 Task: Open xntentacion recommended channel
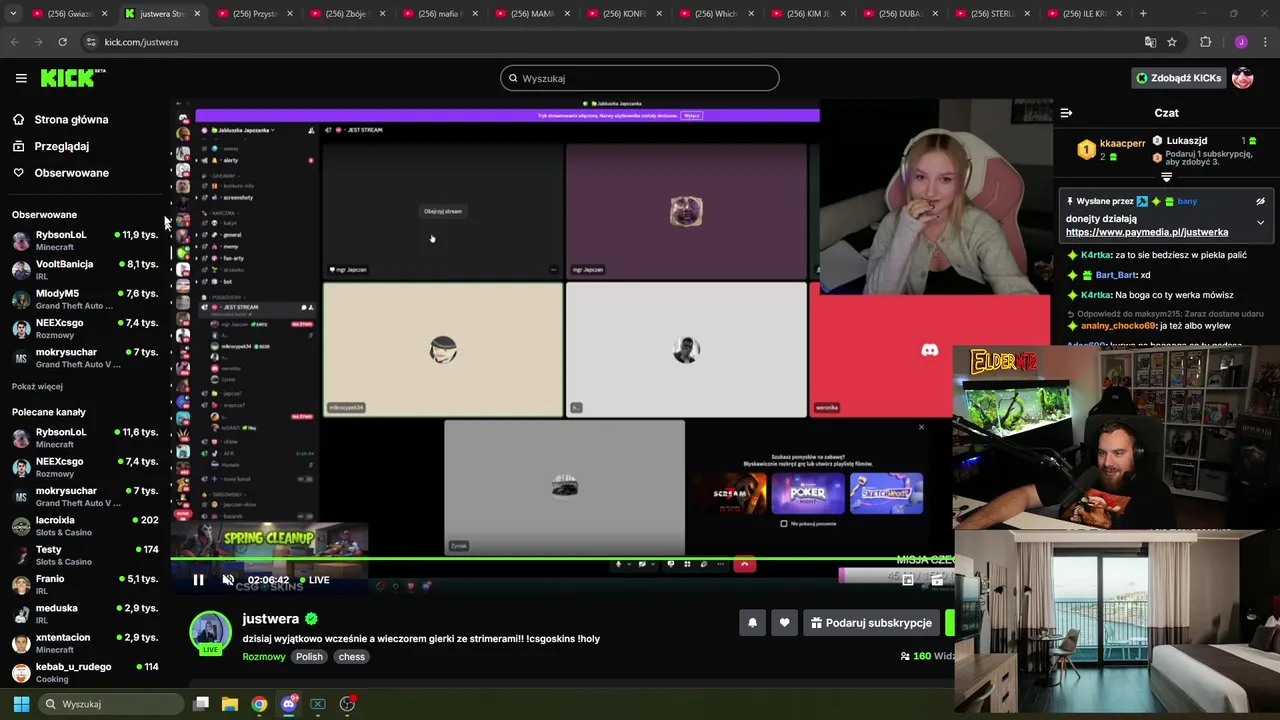(x=85, y=643)
